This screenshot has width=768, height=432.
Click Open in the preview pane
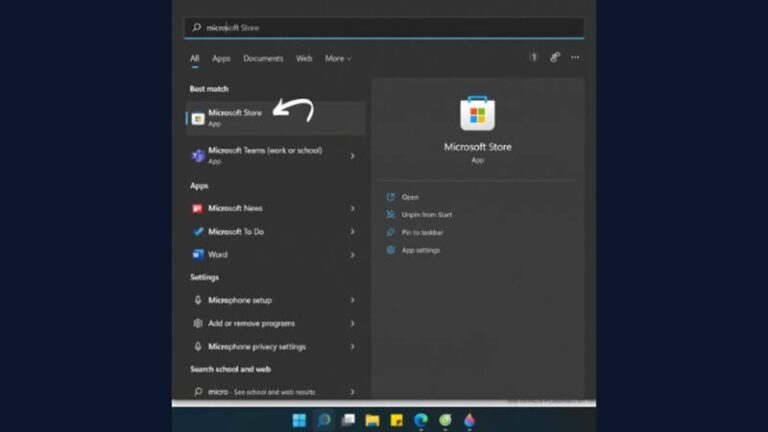(x=410, y=197)
